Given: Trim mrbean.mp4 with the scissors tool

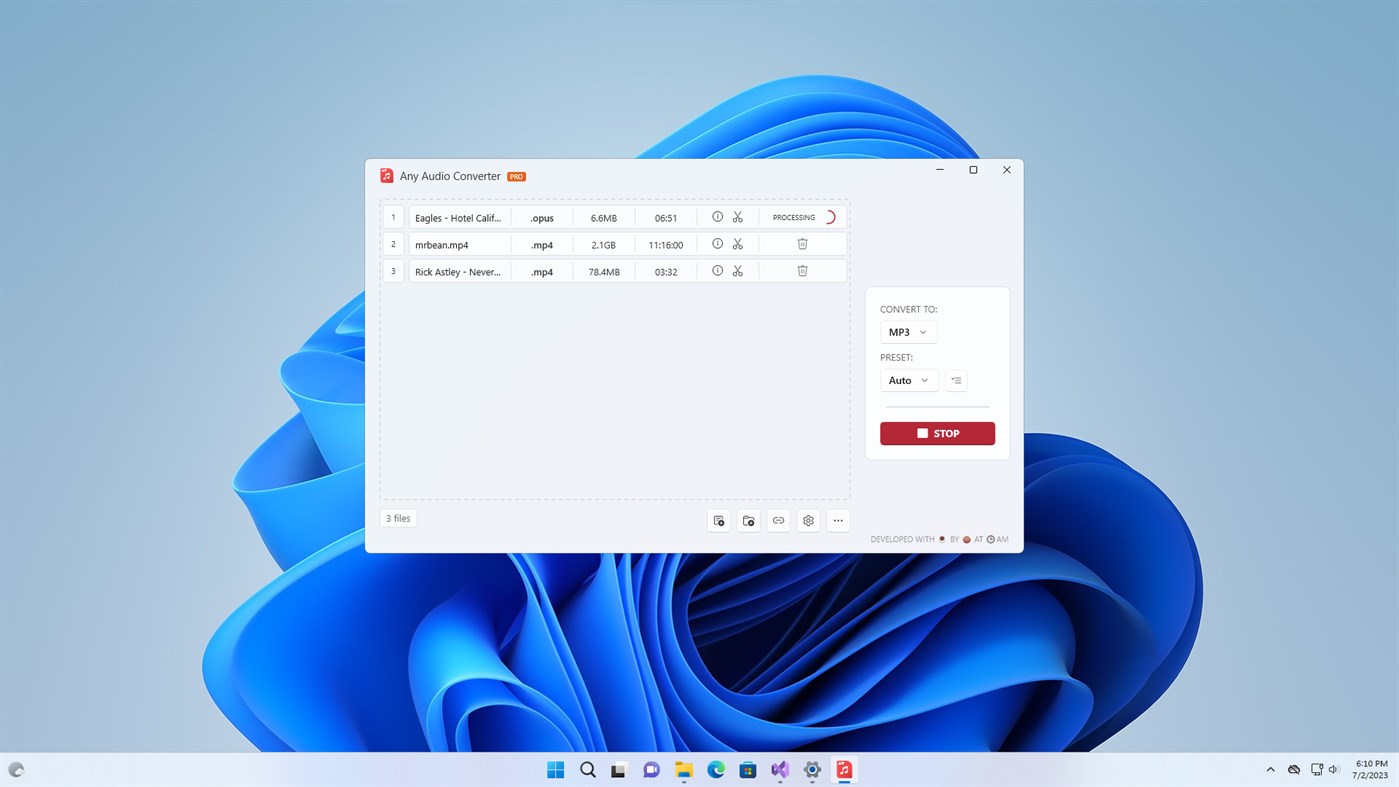Looking at the screenshot, I should tap(737, 243).
